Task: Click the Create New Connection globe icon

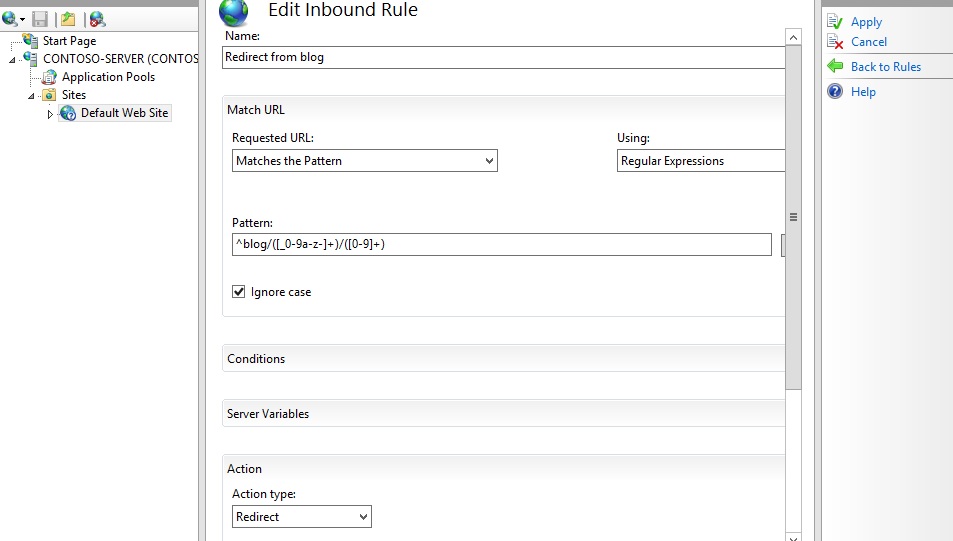Action: (x=10, y=19)
